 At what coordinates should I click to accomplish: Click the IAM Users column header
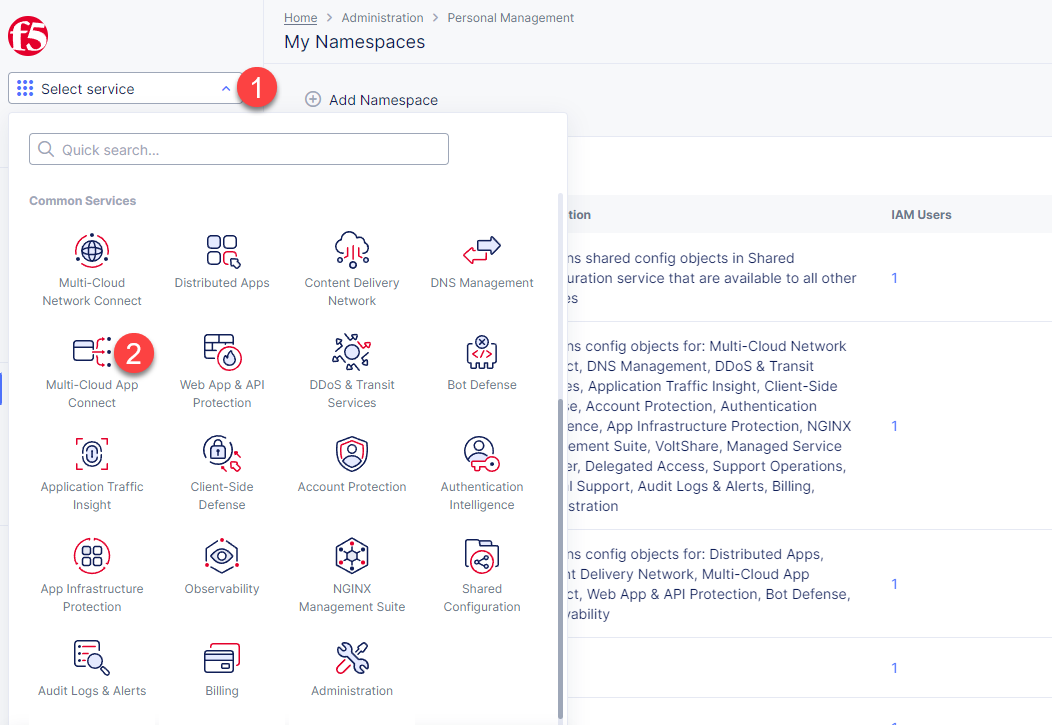click(x=920, y=215)
